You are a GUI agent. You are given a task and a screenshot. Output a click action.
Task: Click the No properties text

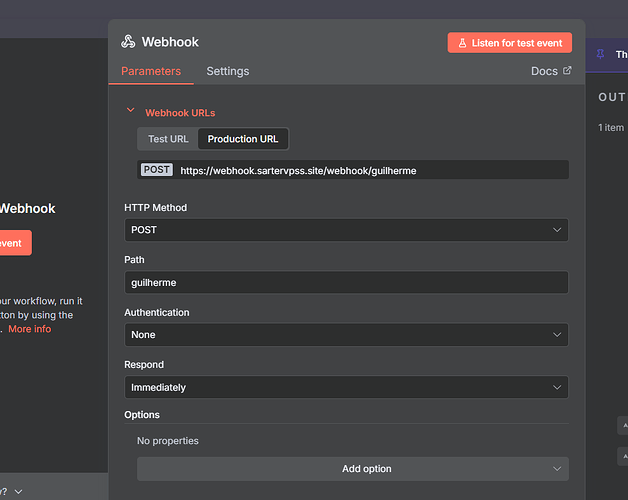pos(168,441)
